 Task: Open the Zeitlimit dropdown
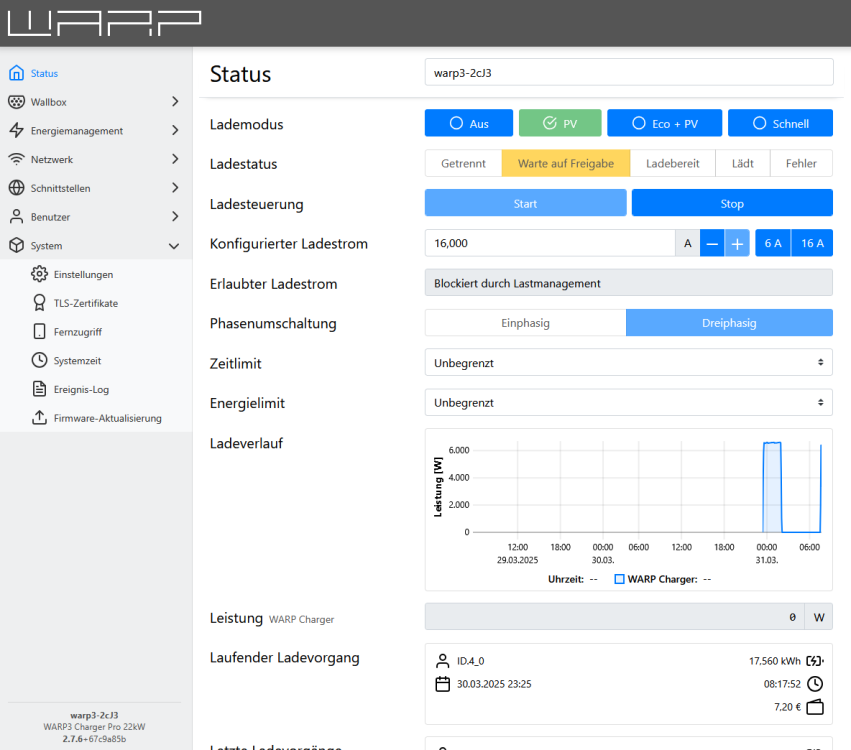pos(628,363)
